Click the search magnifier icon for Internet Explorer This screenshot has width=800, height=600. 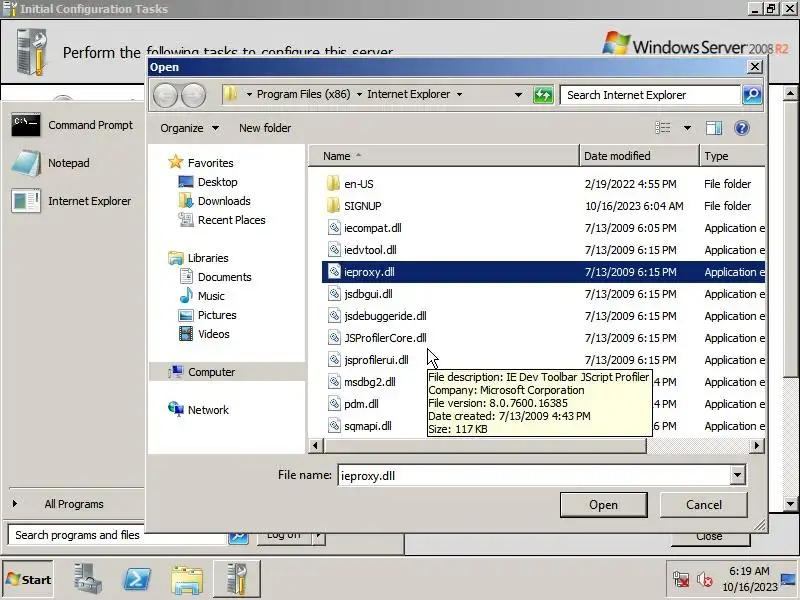[752, 95]
